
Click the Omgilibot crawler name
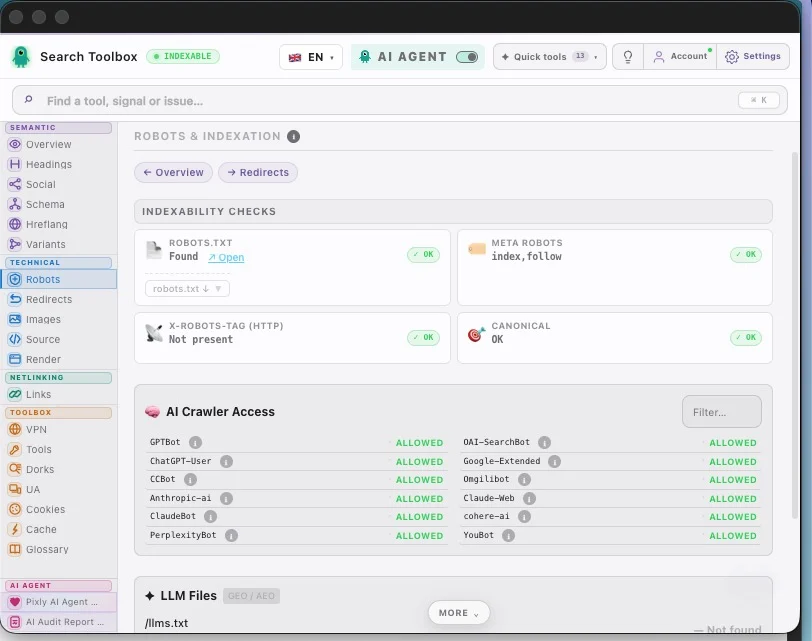pyautogui.click(x=486, y=479)
